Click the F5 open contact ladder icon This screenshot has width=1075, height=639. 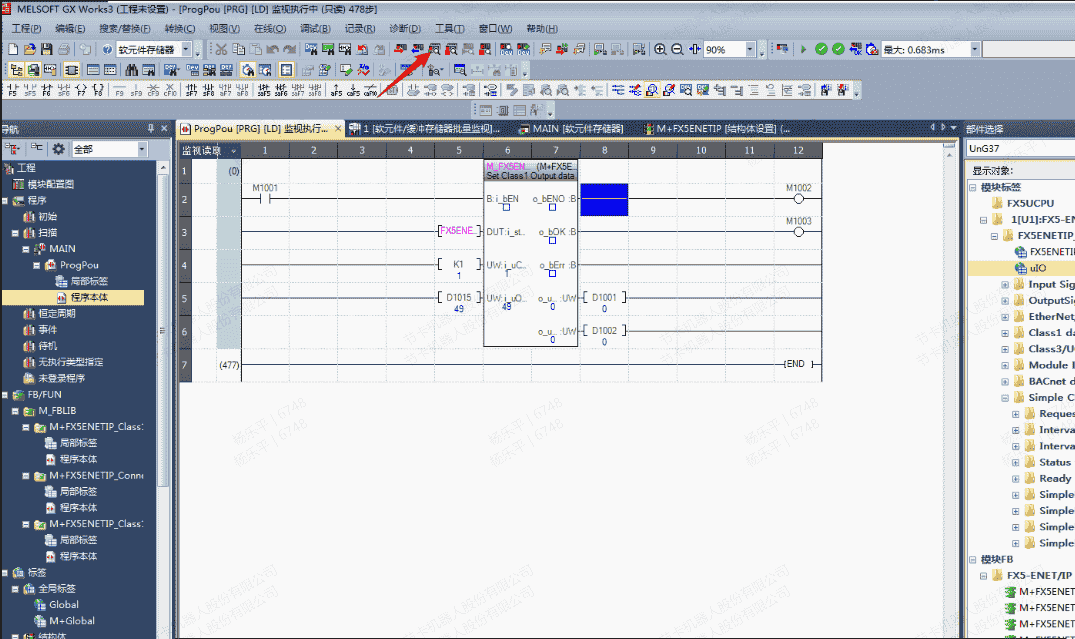[13, 90]
